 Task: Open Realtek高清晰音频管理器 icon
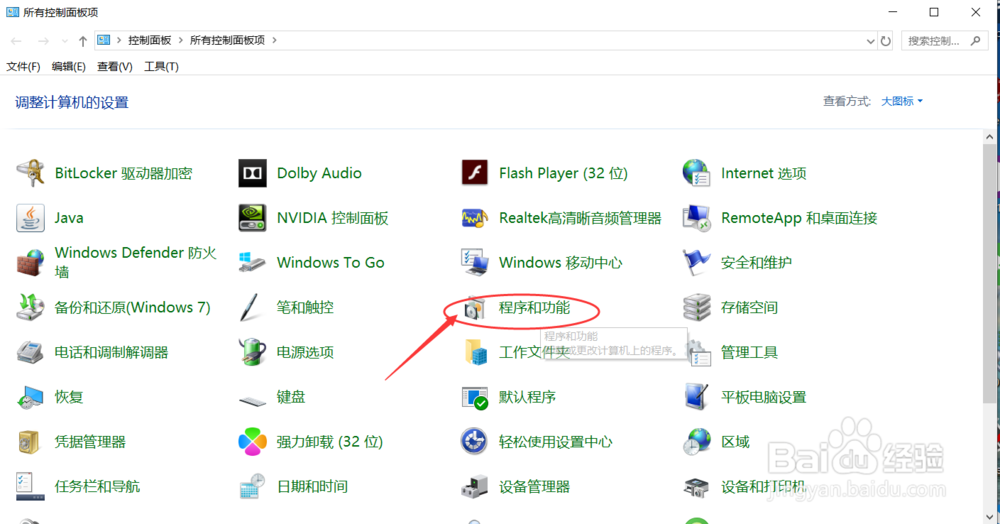(474, 218)
